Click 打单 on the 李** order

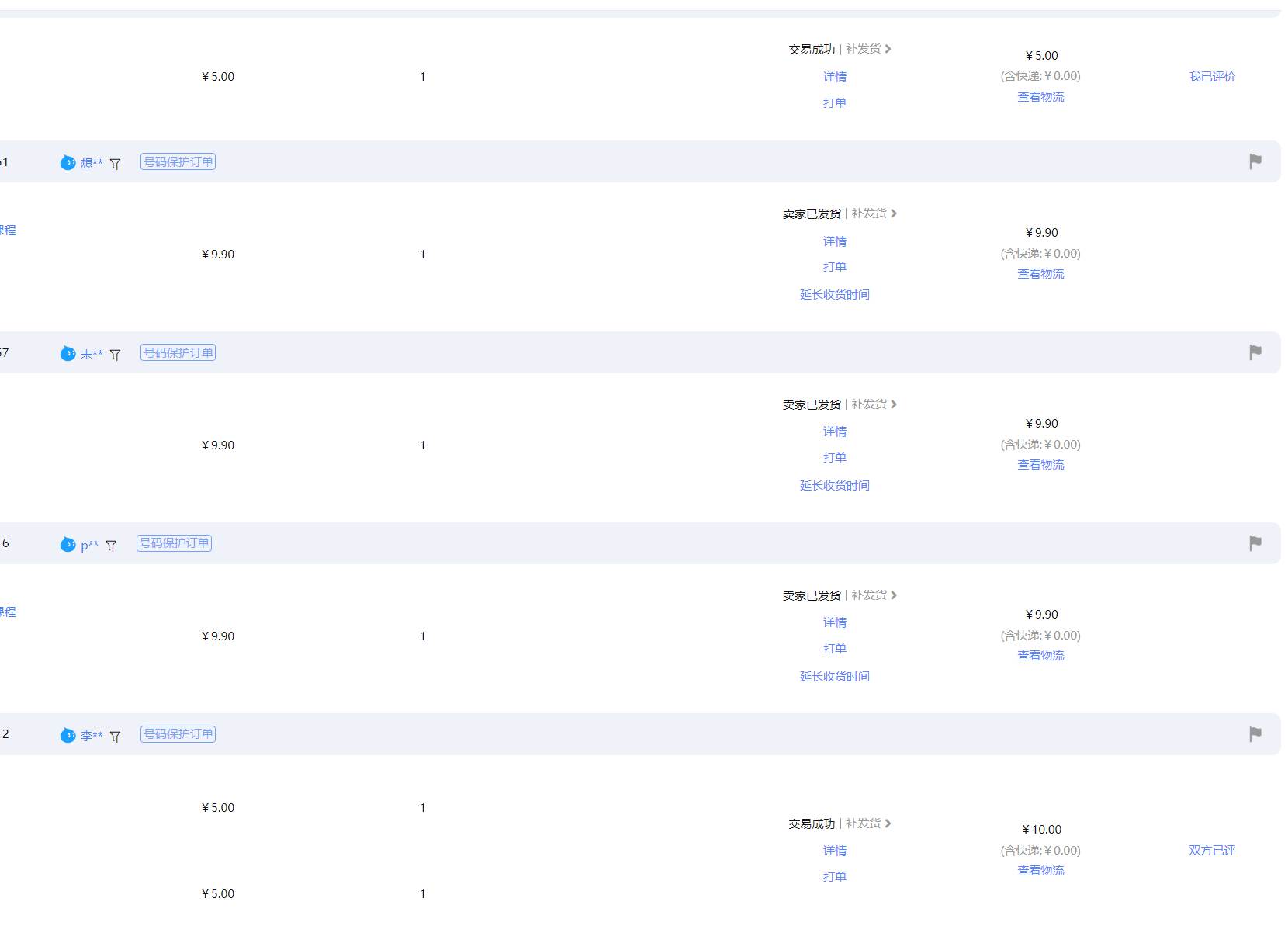835,876
